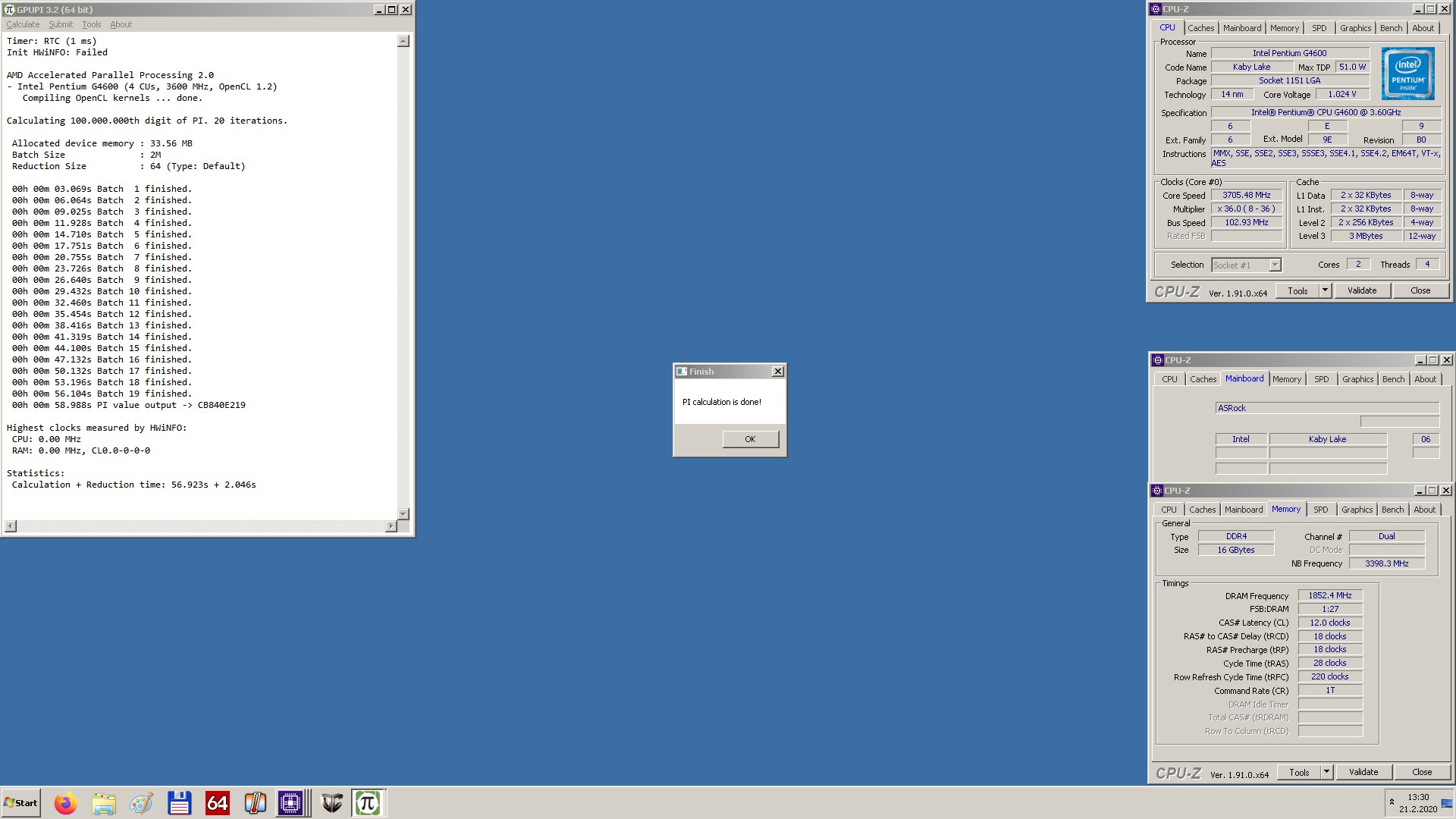Click the Intel Pentium G4600 name field
This screenshot has height=819, width=1456.
pyautogui.click(x=1289, y=53)
